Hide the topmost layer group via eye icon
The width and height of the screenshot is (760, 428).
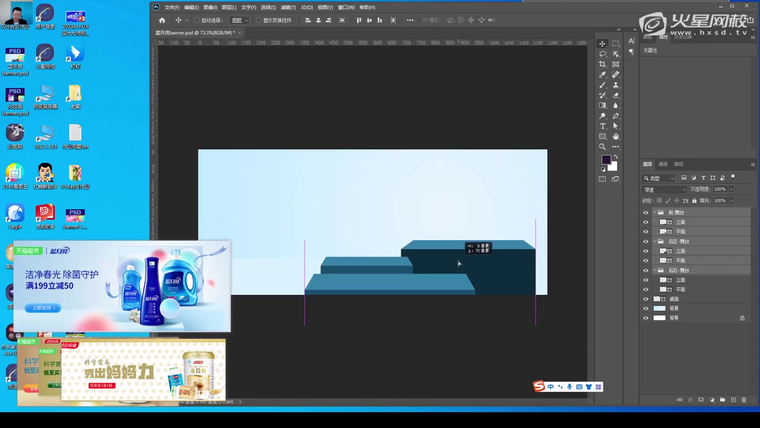pos(646,213)
